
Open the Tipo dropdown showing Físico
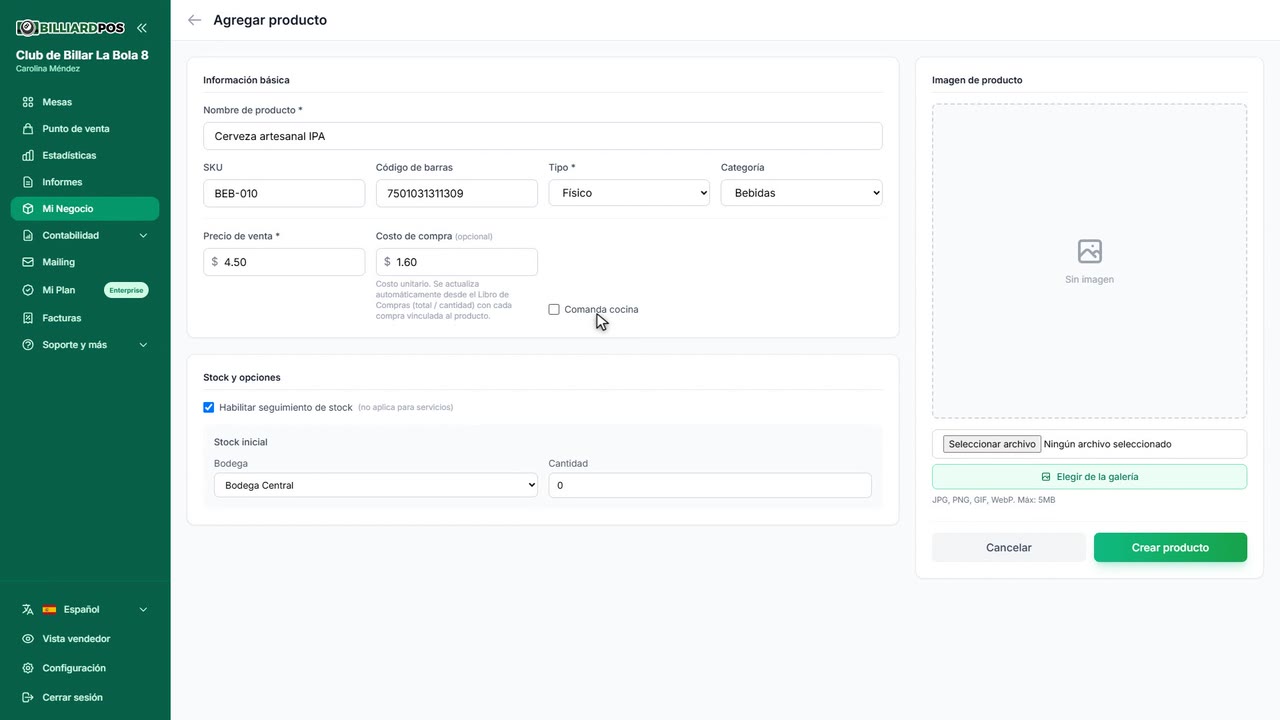pyautogui.click(x=629, y=193)
